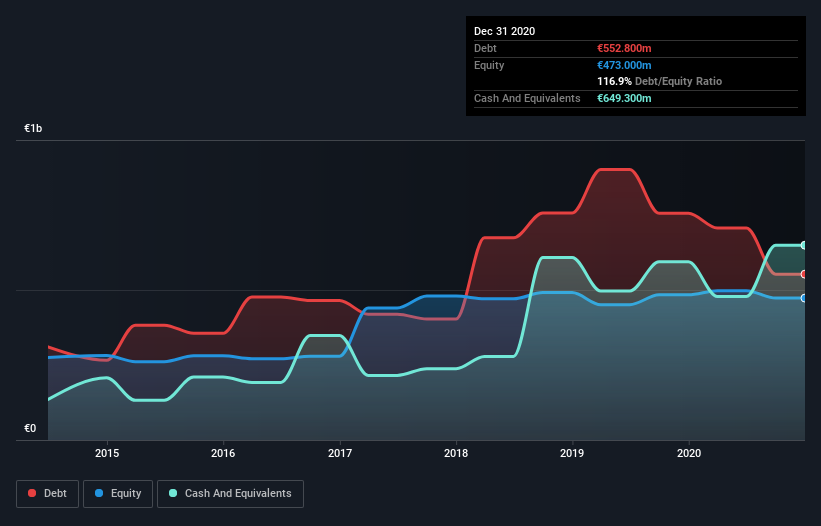The image size is (821, 526).
Task: Click the 2019 axis label
Action: click(572, 453)
